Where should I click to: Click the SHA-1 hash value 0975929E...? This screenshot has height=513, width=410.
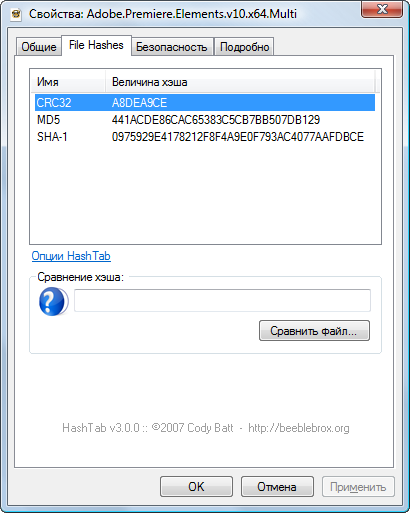coord(238,137)
